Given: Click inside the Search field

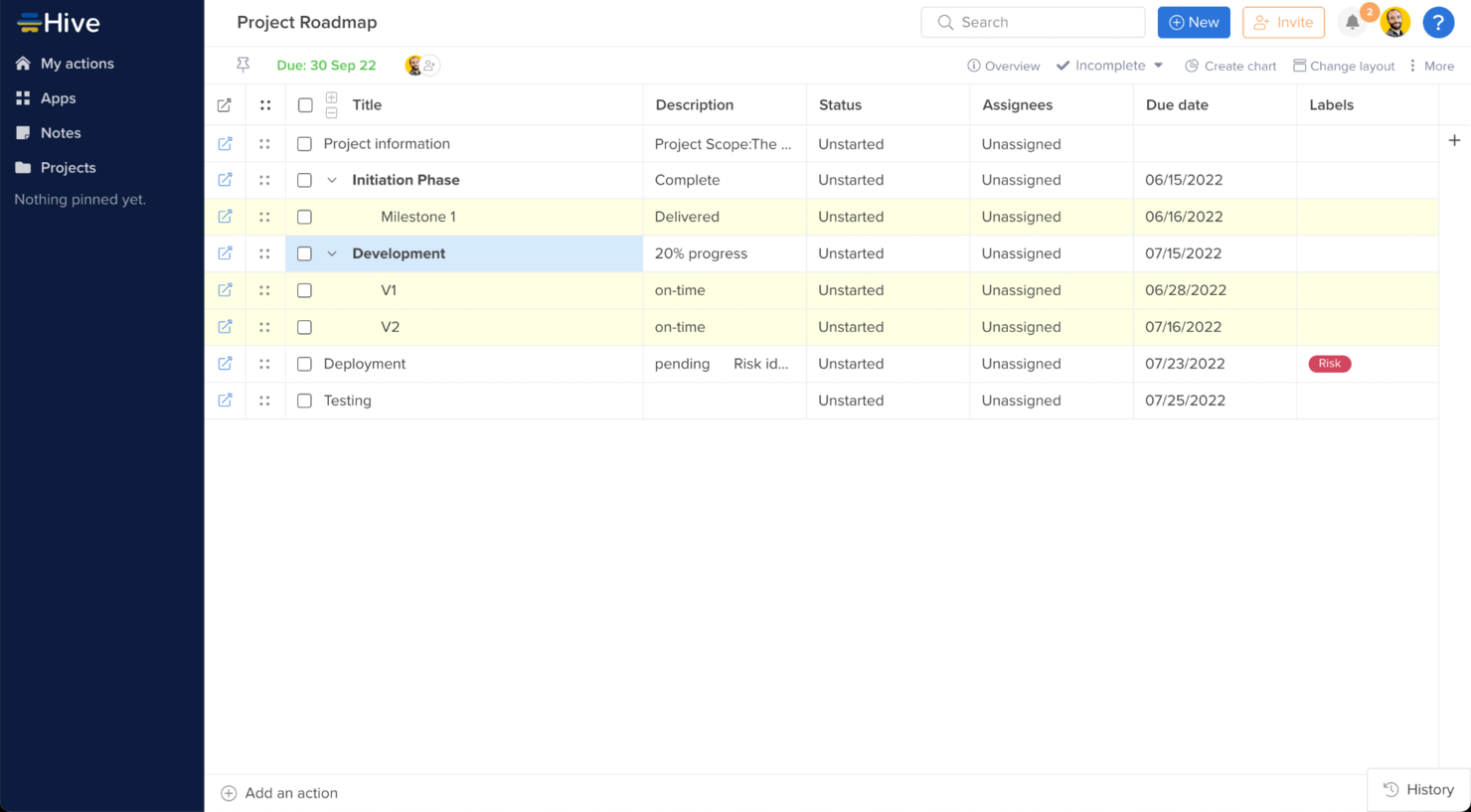Looking at the screenshot, I should pos(1034,22).
